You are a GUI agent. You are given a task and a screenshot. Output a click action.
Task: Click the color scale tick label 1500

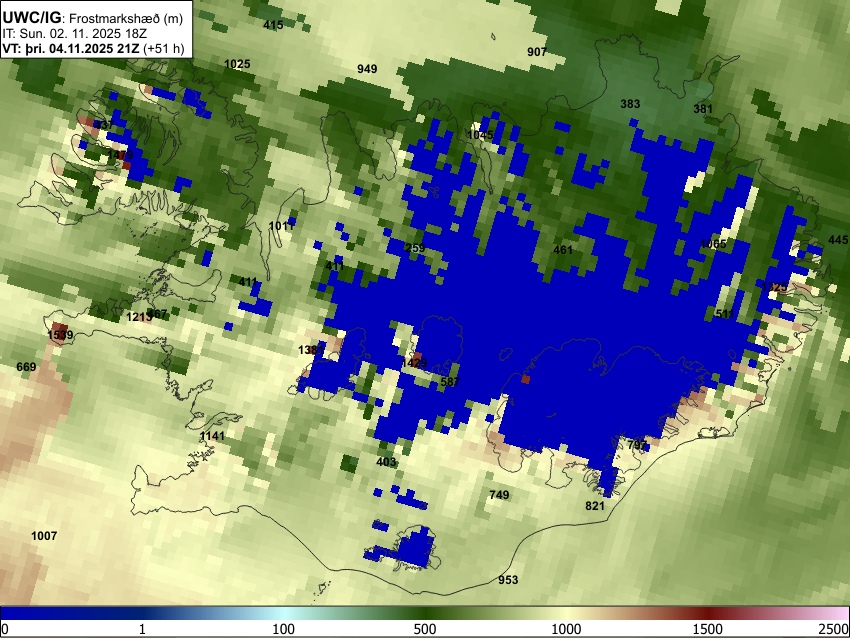coord(708,629)
